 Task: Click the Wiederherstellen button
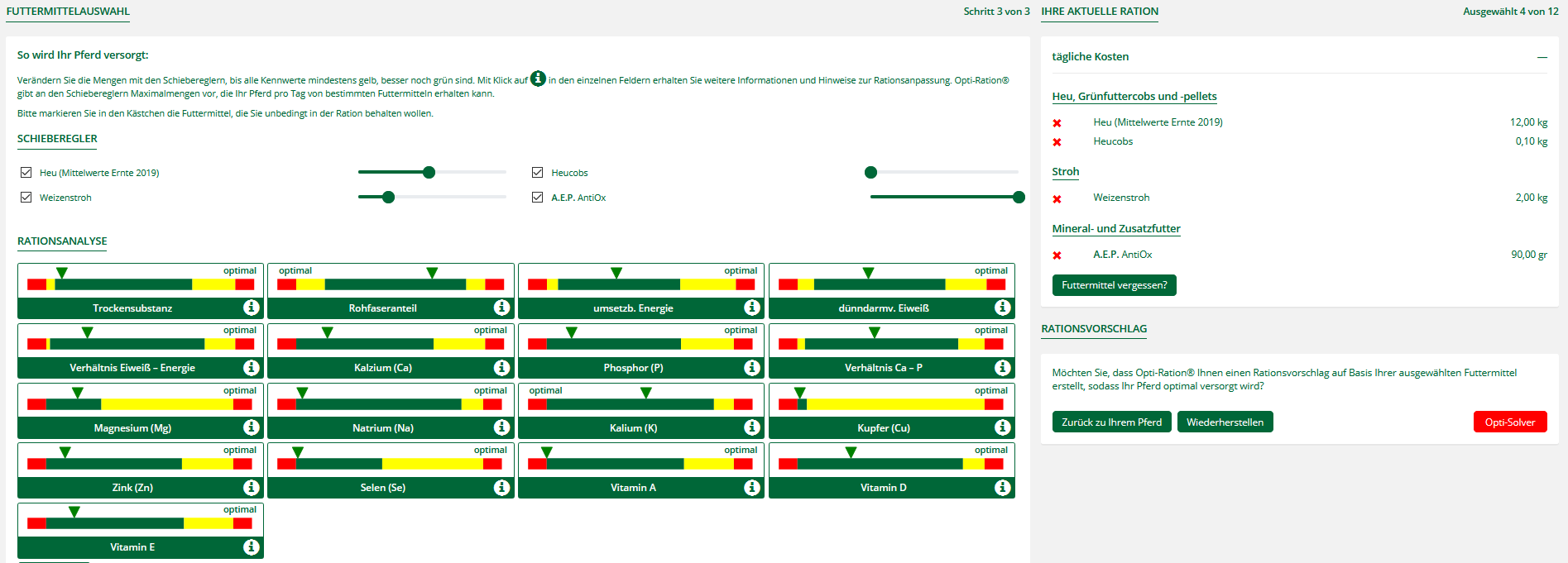coord(1225,422)
